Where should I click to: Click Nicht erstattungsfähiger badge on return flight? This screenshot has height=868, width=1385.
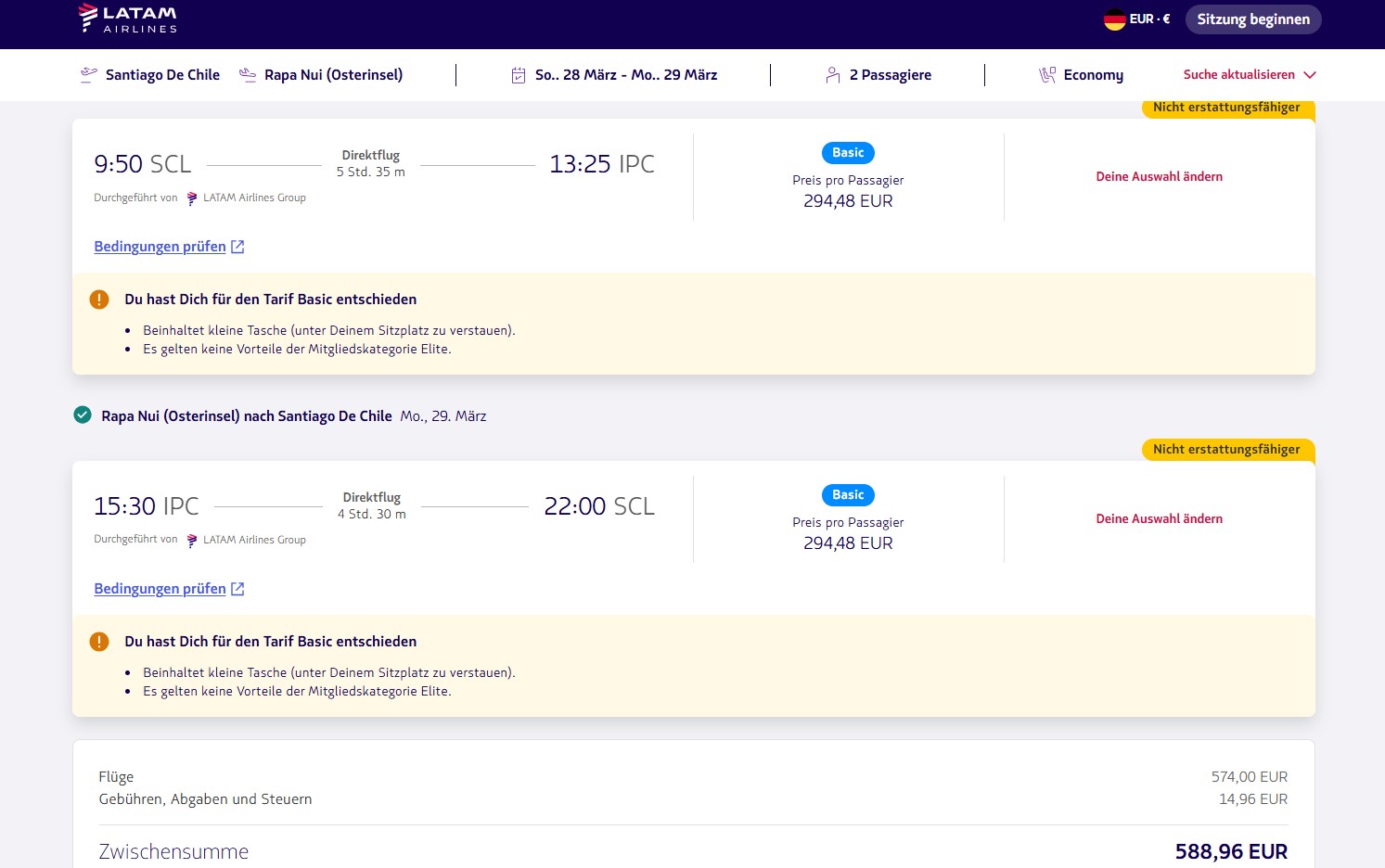1226,450
